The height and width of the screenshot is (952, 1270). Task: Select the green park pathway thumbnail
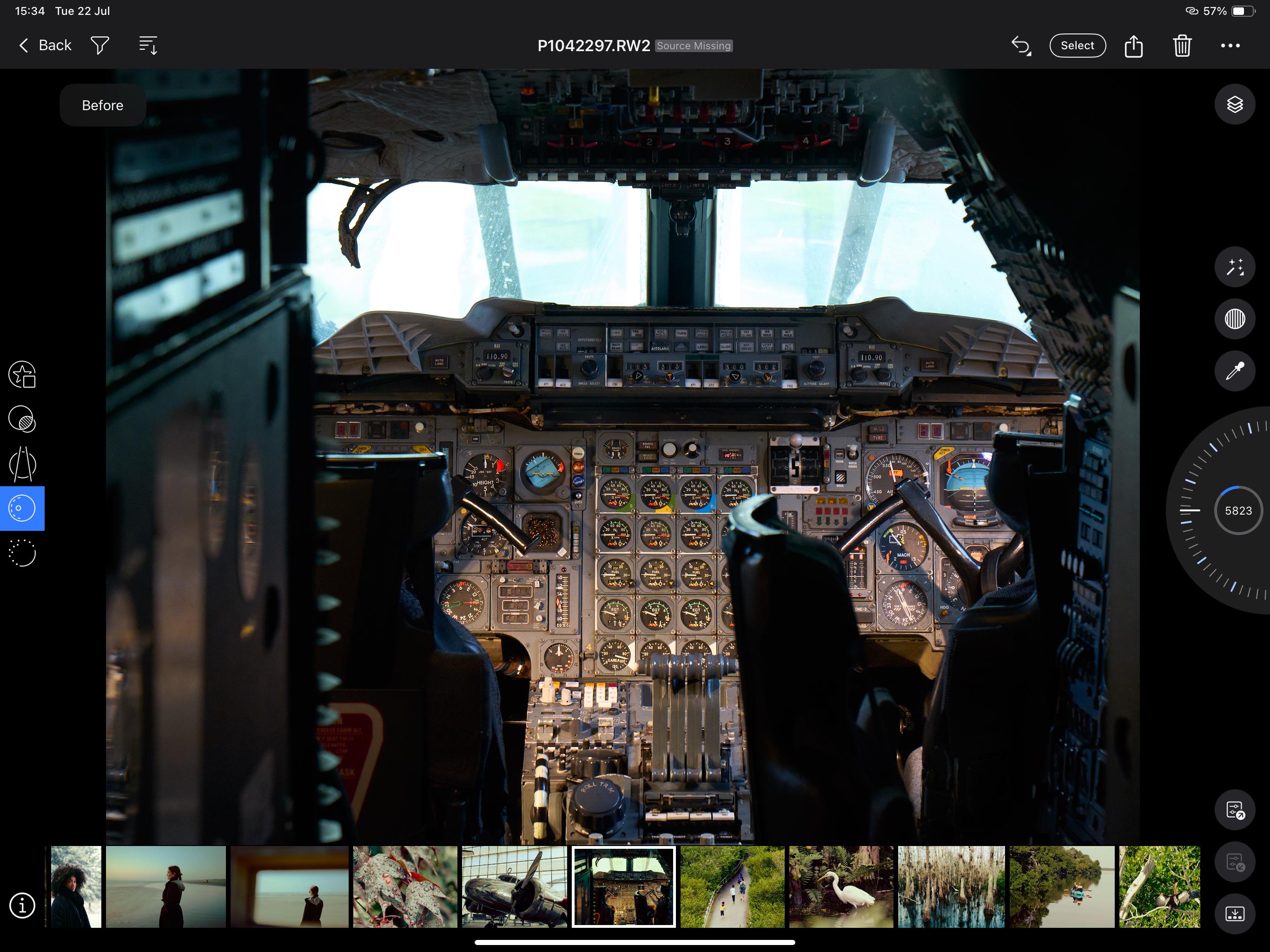point(732,886)
